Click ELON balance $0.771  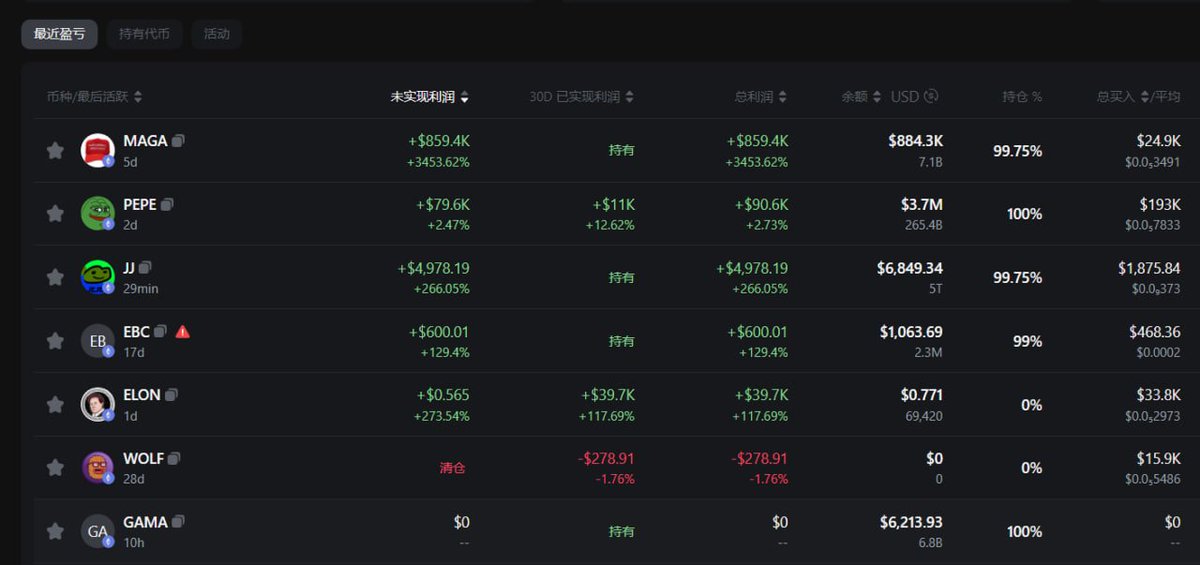pyautogui.click(x=921, y=395)
